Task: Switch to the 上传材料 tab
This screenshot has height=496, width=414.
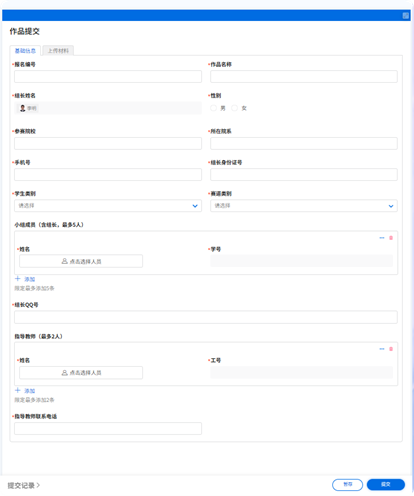Action: (x=58, y=51)
